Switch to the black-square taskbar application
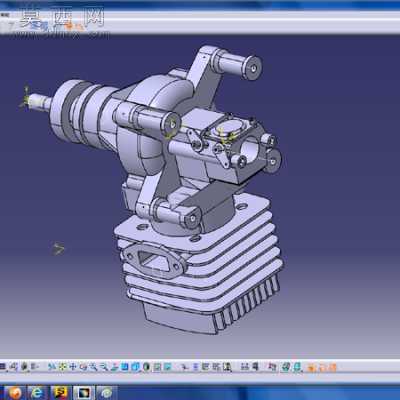This screenshot has width=400, height=400. [84, 393]
